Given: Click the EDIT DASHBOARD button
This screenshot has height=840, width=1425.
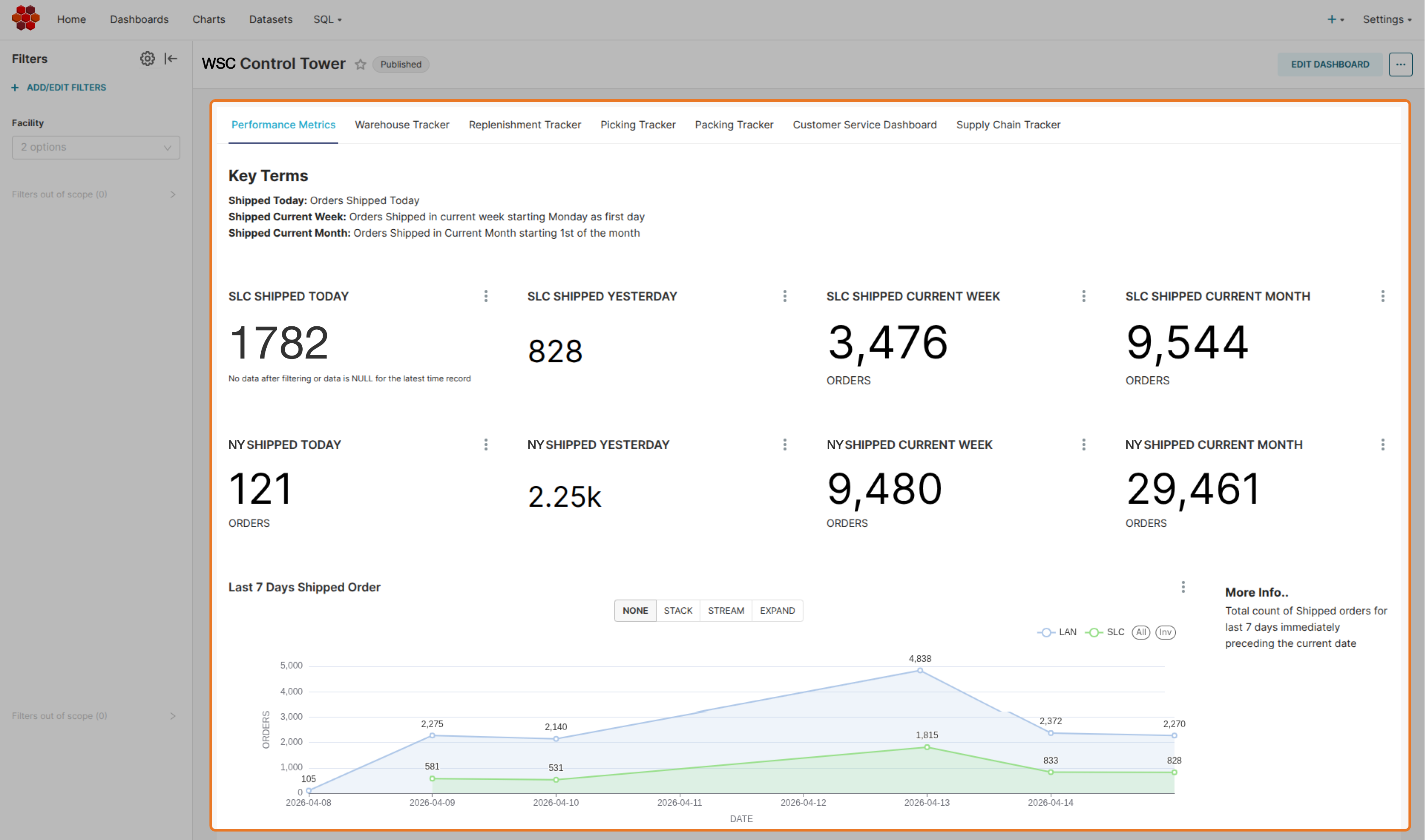Looking at the screenshot, I should (x=1329, y=64).
